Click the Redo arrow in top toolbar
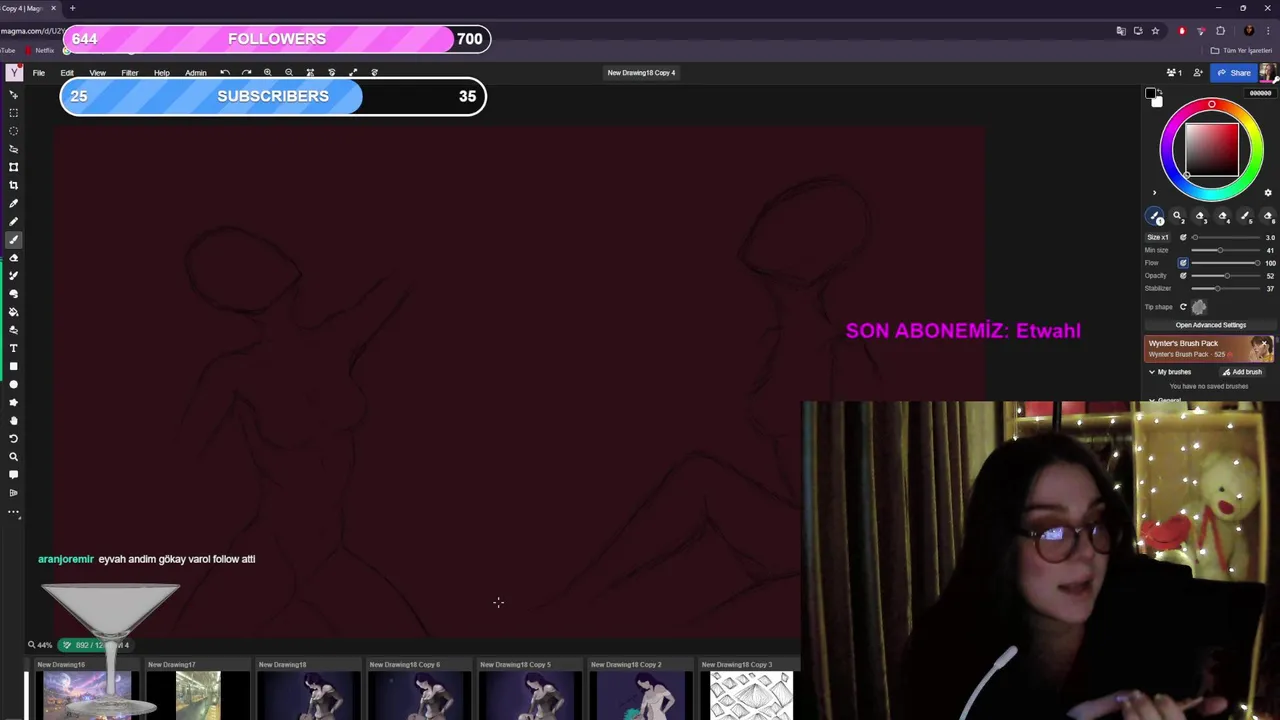The width and height of the screenshot is (1280, 720). tap(246, 73)
